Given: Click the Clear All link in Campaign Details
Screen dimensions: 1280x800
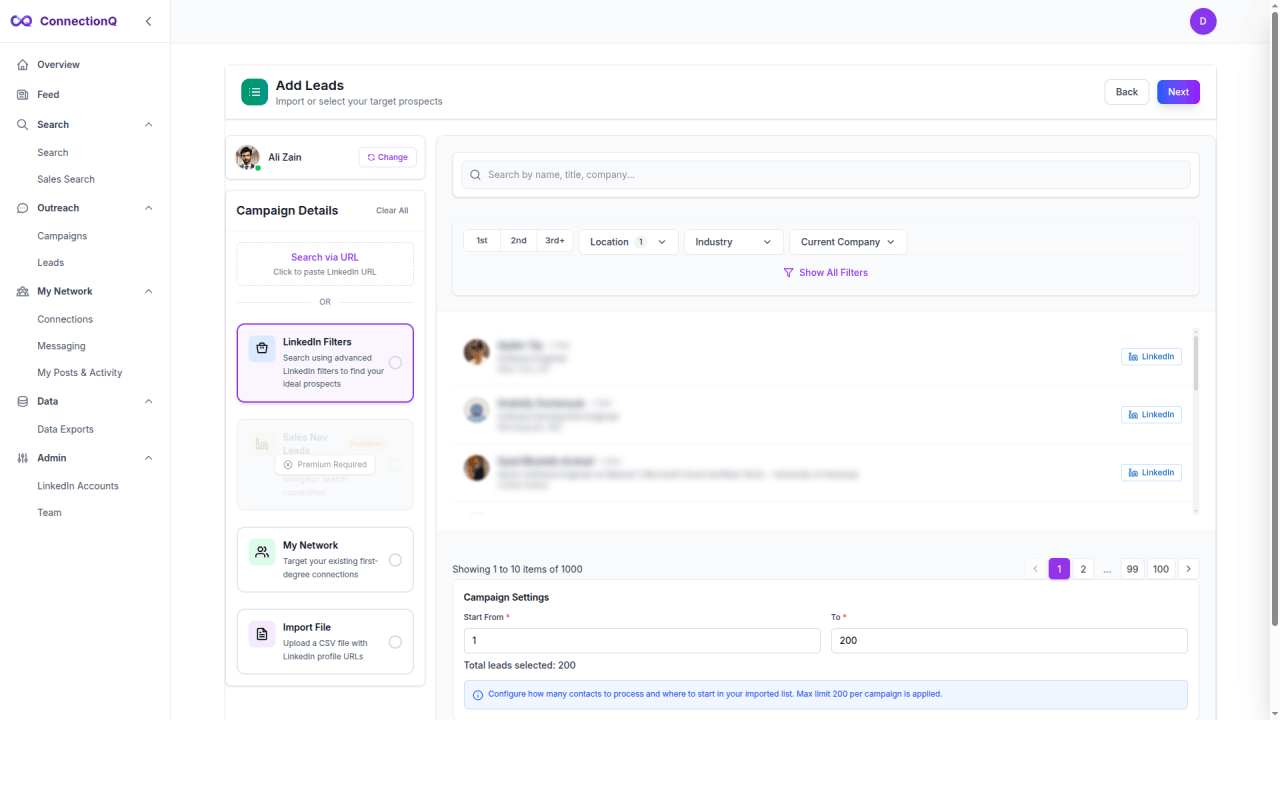Looking at the screenshot, I should 391,210.
